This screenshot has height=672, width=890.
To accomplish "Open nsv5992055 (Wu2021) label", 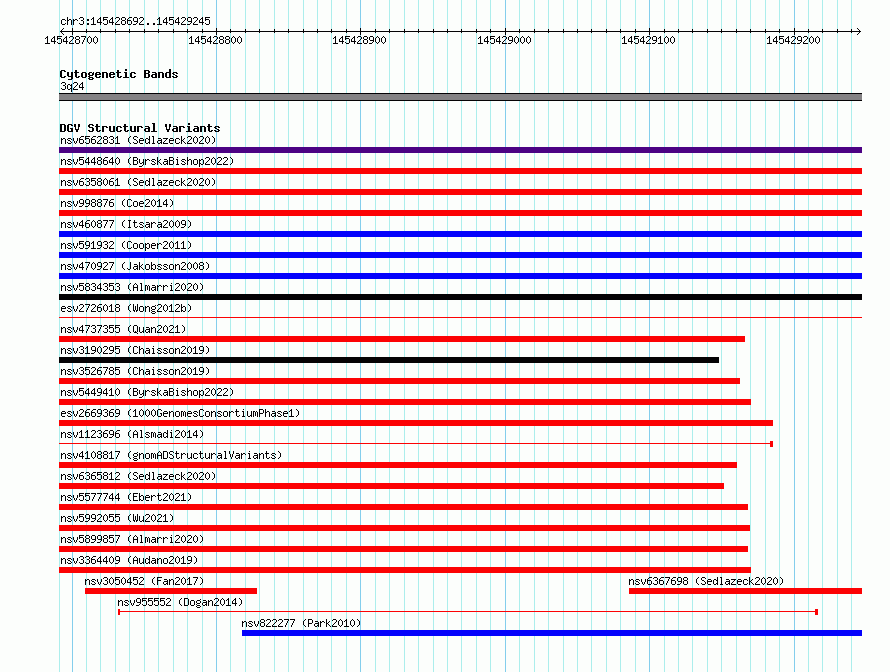I will click(x=117, y=518).
